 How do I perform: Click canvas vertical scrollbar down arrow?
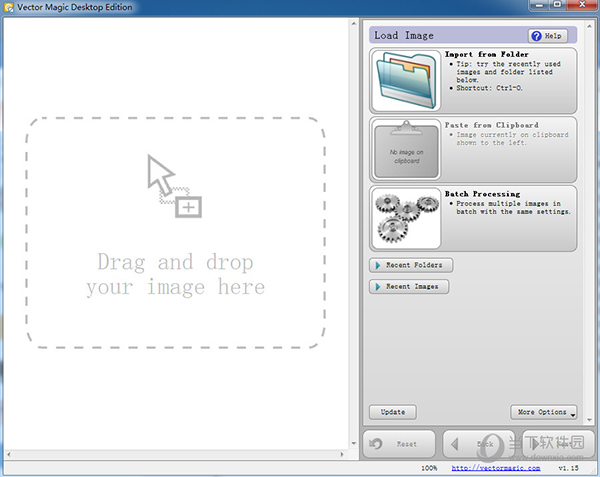pos(354,443)
